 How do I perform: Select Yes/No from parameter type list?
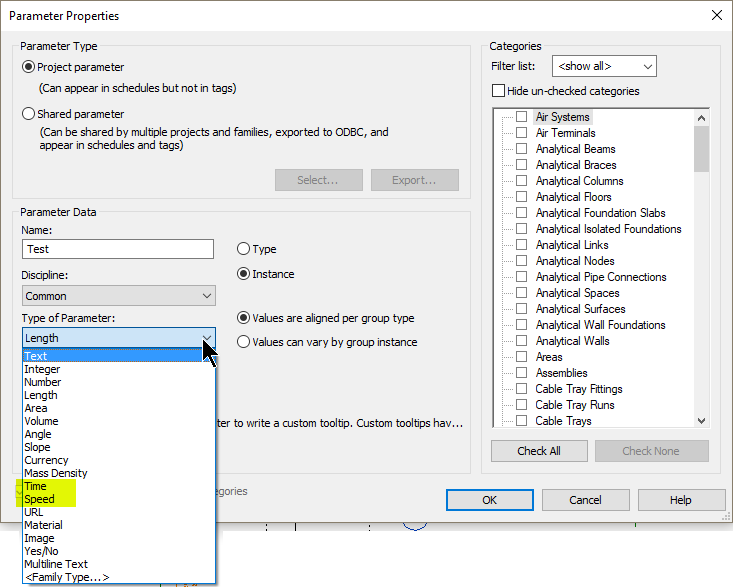point(119,551)
